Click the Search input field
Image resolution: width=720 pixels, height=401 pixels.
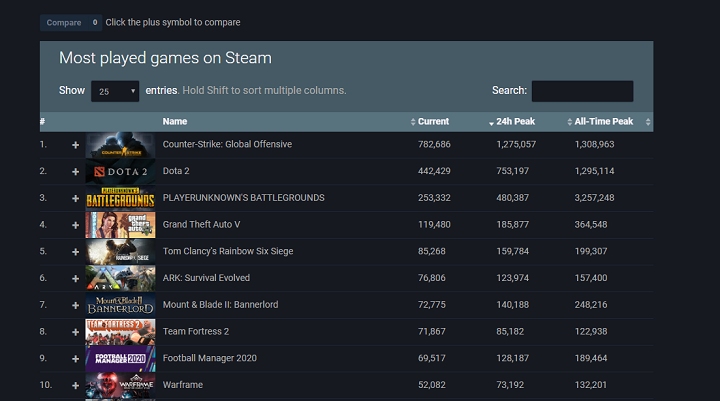[582, 91]
